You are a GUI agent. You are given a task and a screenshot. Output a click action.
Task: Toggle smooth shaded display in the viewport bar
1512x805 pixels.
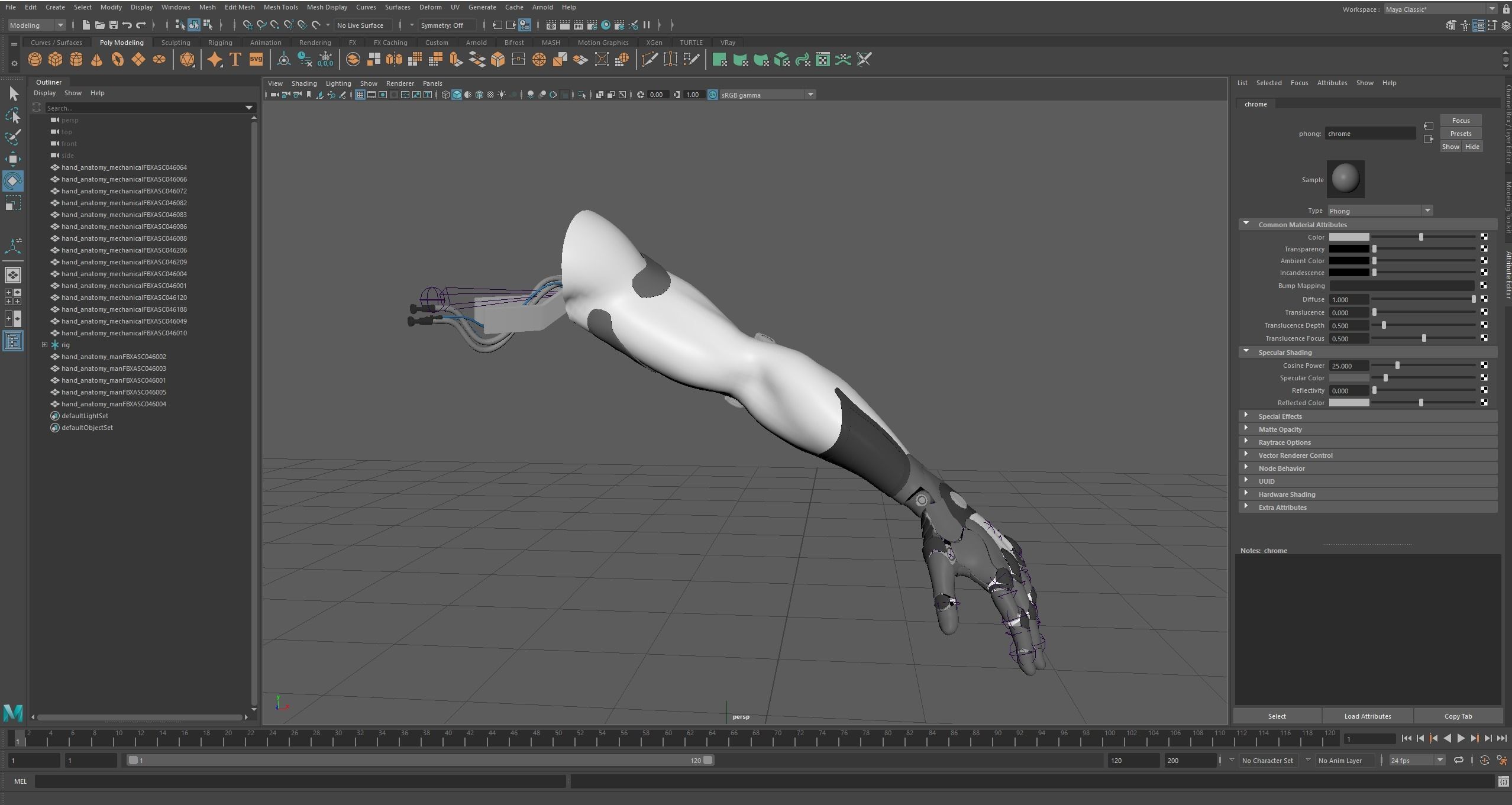(x=456, y=95)
